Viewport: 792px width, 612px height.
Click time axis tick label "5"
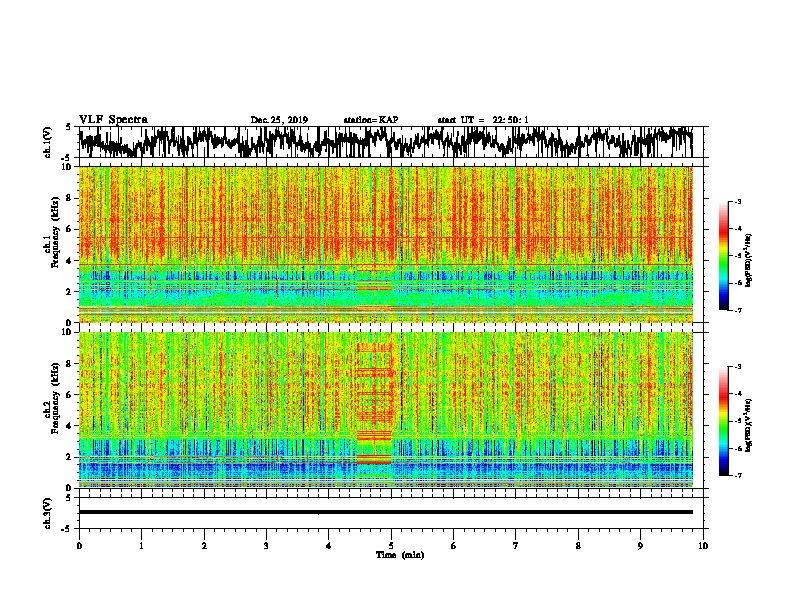[x=391, y=546]
